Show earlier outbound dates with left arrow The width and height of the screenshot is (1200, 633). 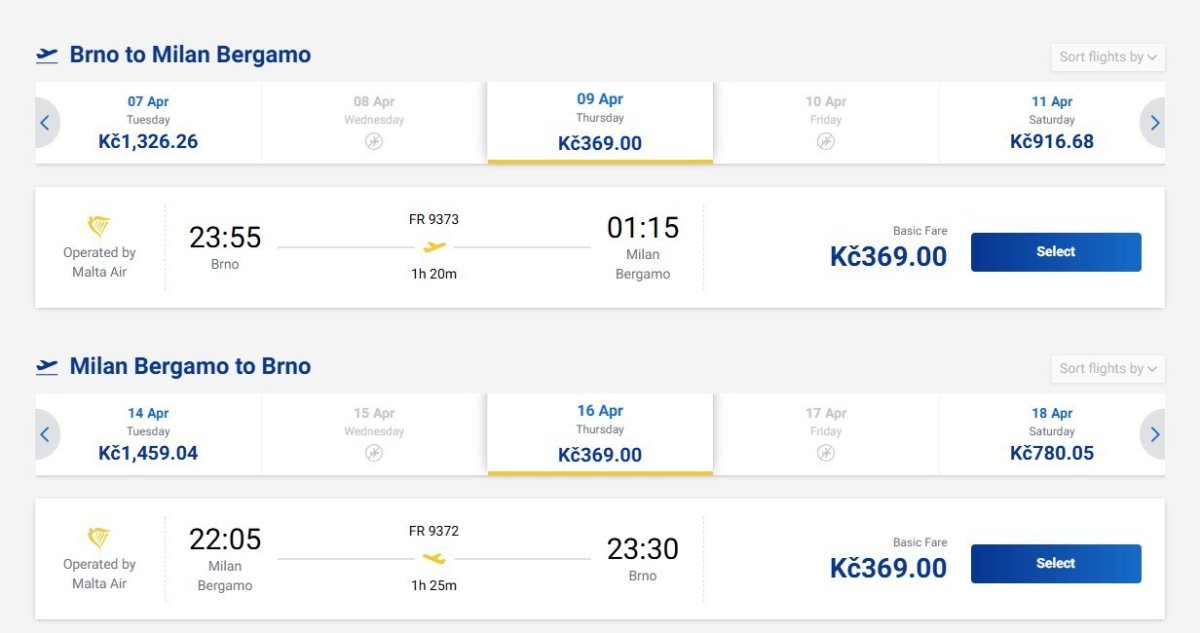45,123
